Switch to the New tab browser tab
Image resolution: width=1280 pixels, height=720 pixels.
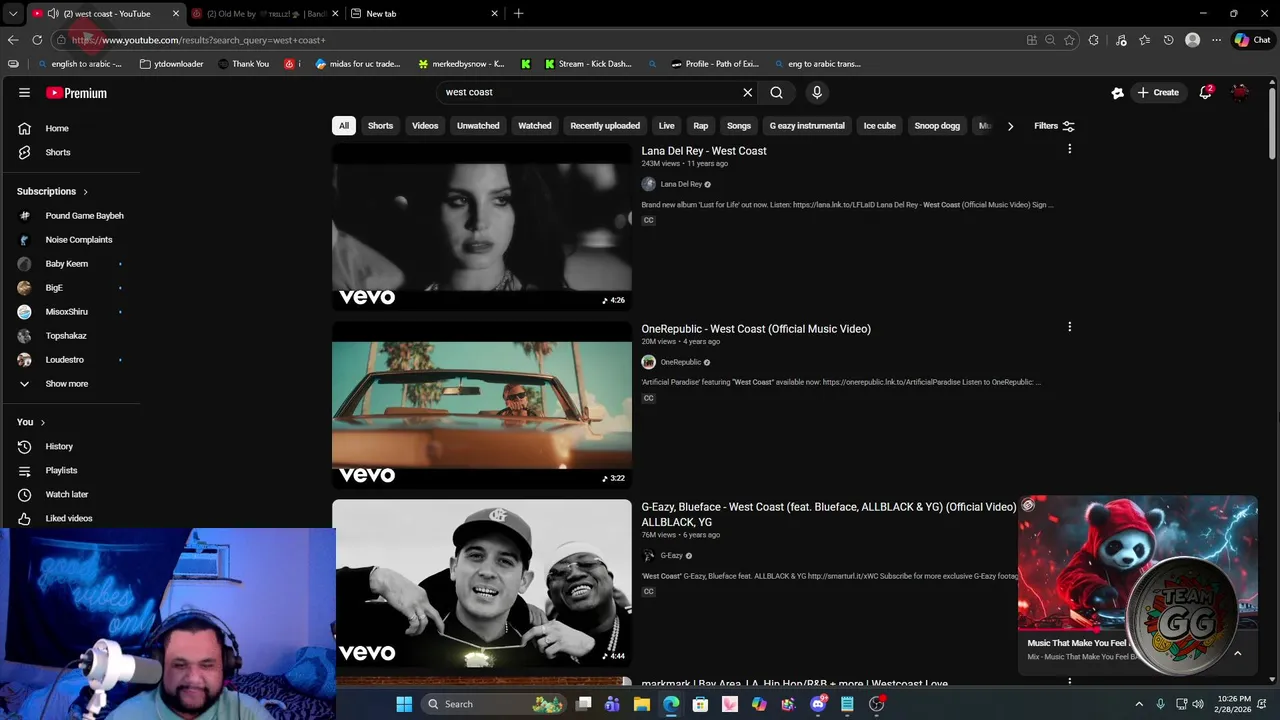pos(425,14)
